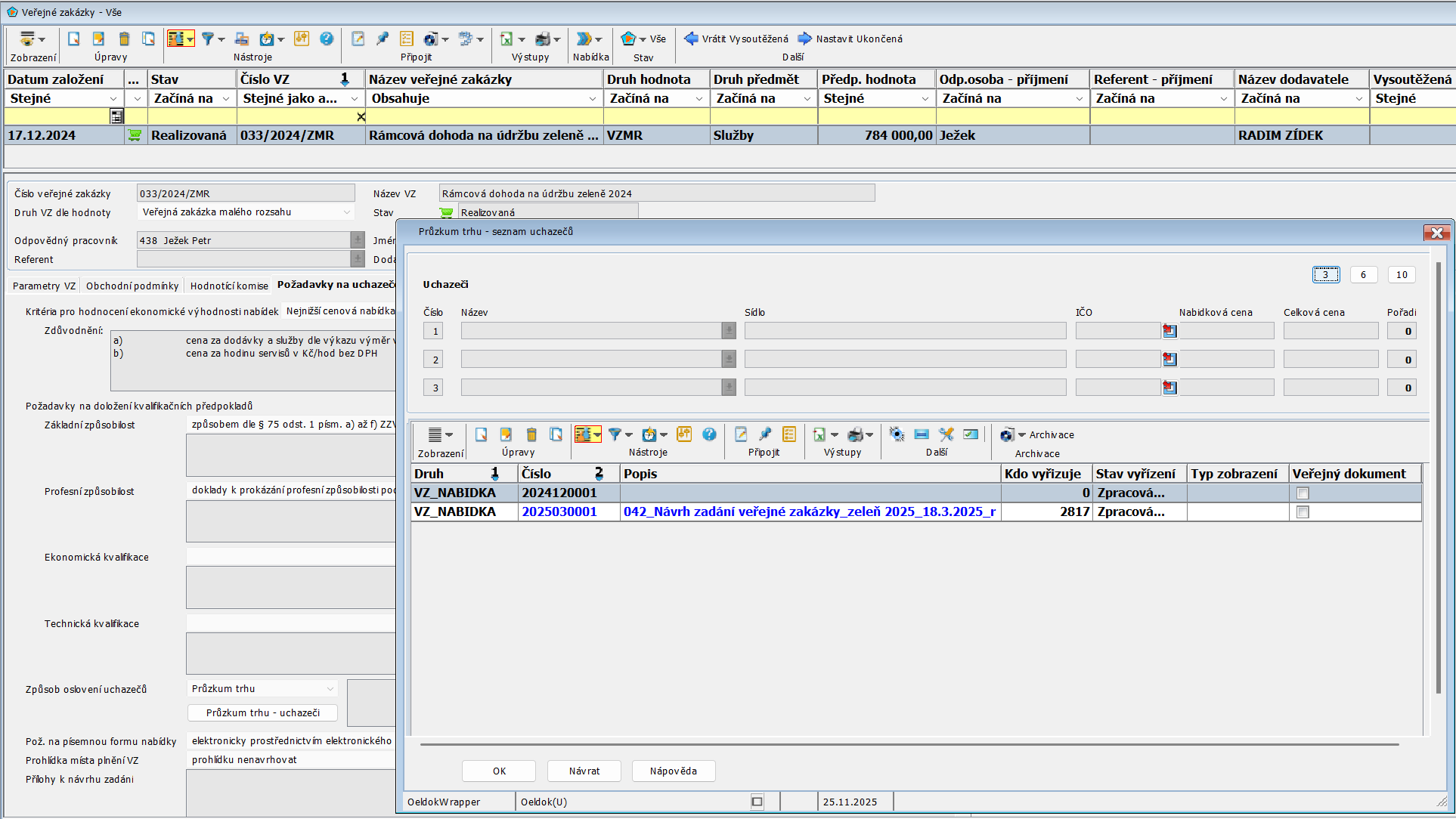Image resolution: width=1456 pixels, height=819 pixels.
Task: Click the Excel export icon in main toolbar
Action: pyautogui.click(x=507, y=39)
